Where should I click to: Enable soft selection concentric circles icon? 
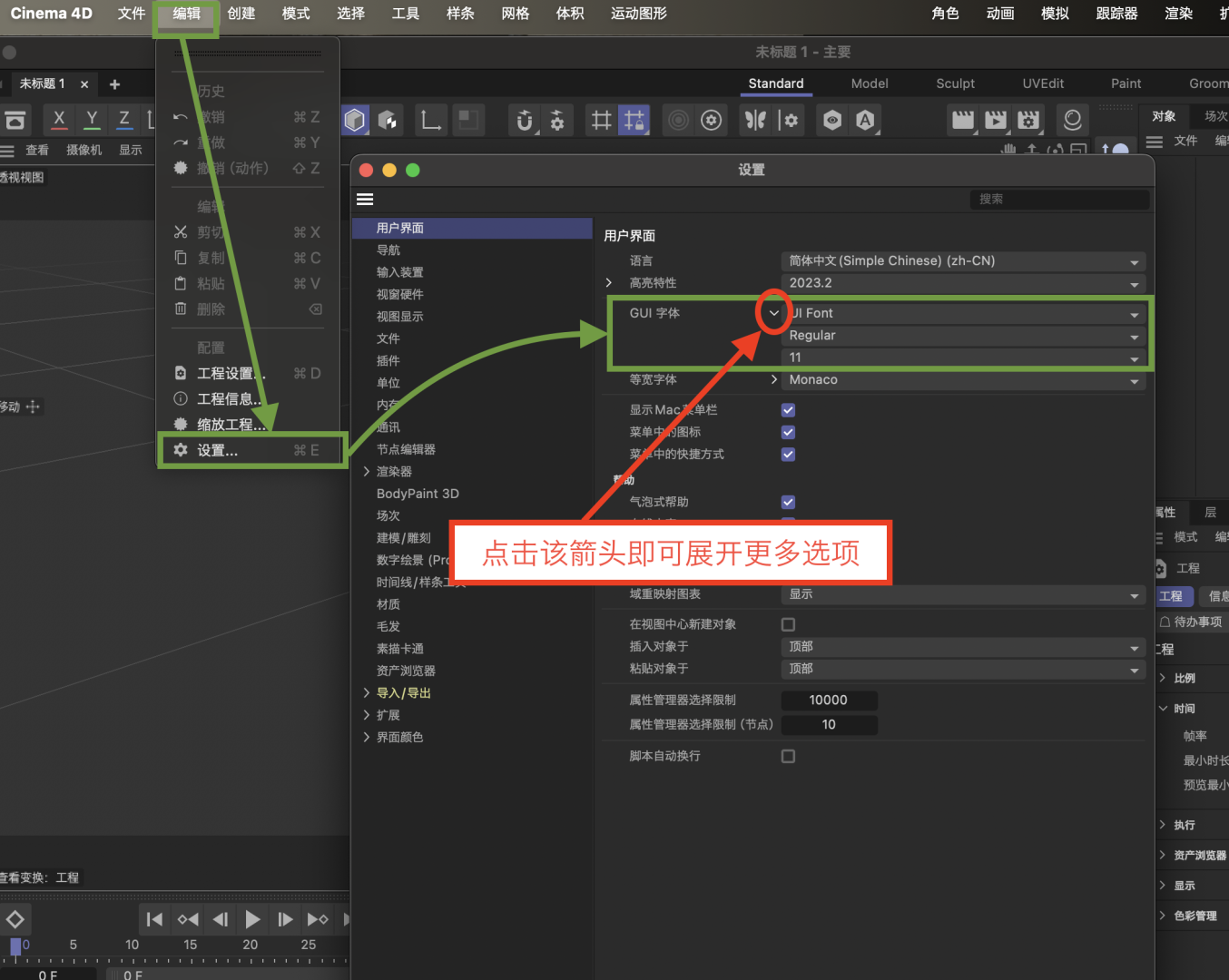coord(678,120)
